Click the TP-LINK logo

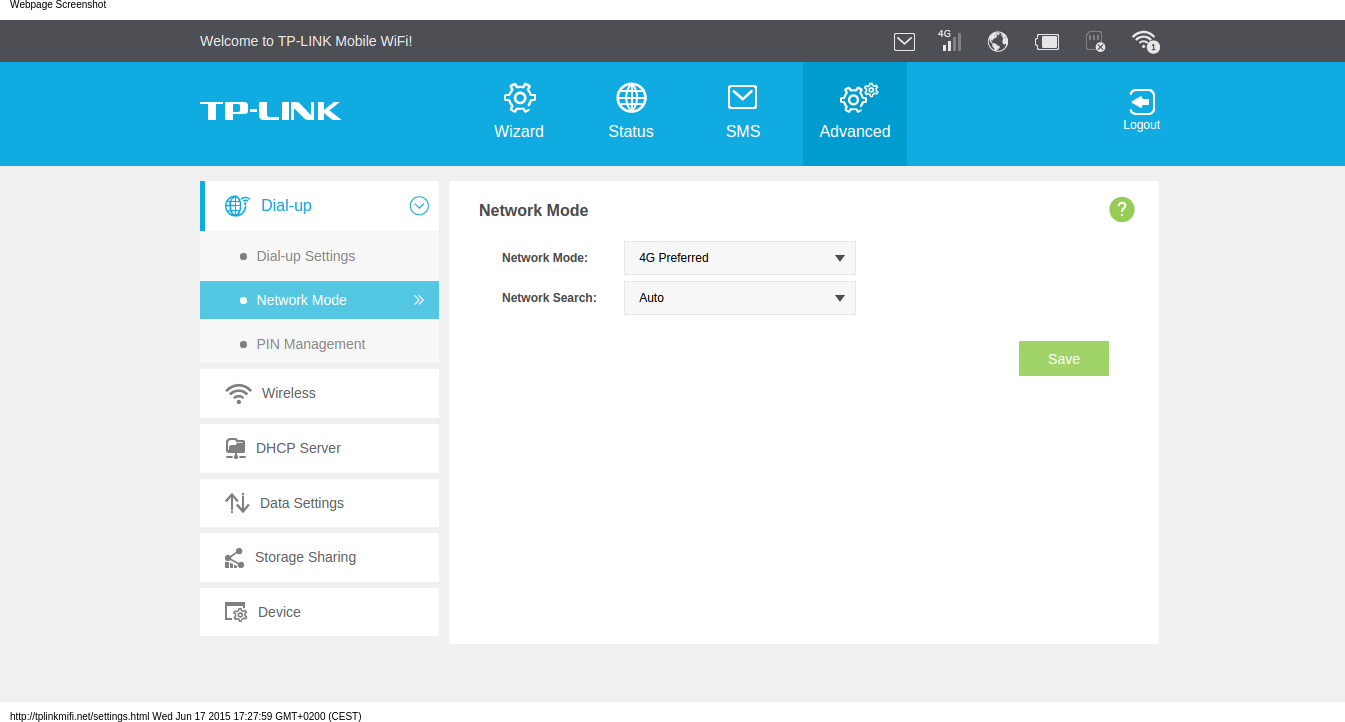[x=270, y=111]
